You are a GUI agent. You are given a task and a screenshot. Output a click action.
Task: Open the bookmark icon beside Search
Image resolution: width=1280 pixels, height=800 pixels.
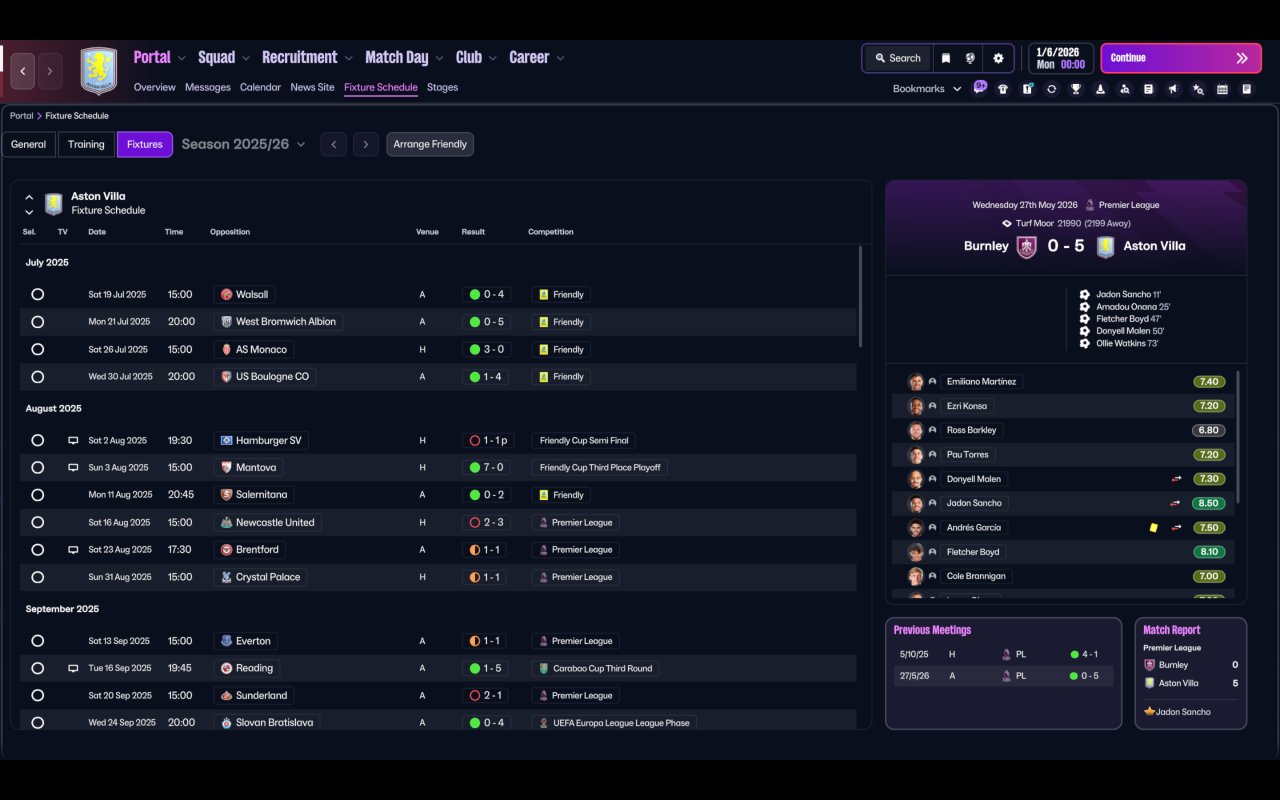(x=945, y=58)
